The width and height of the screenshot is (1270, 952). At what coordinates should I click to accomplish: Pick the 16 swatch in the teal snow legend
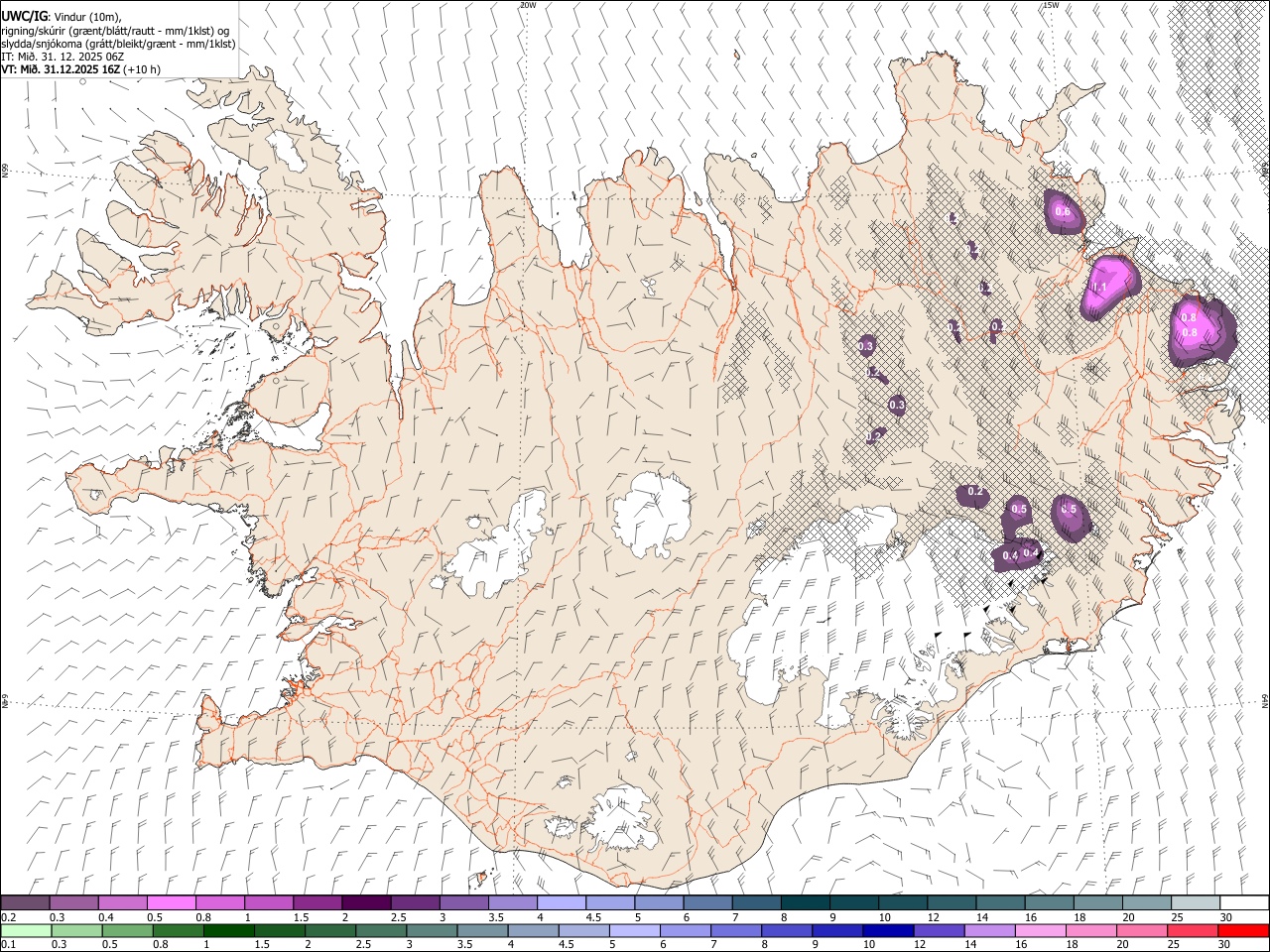tap(1049, 903)
